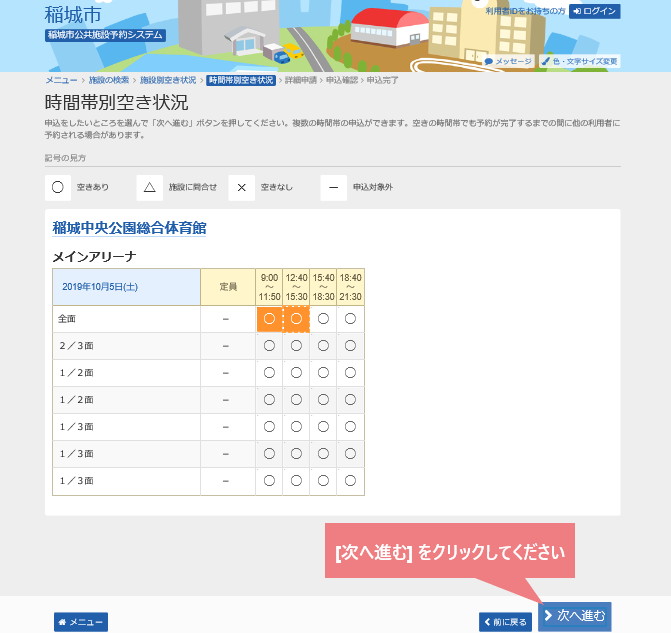Select 2／3面 slot at 9:00～11:50
671x633 pixels.
coord(269,346)
